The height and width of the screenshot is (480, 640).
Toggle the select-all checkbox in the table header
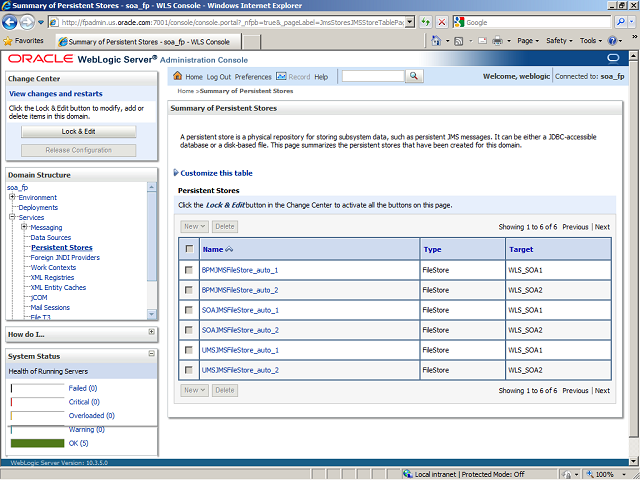click(x=188, y=249)
